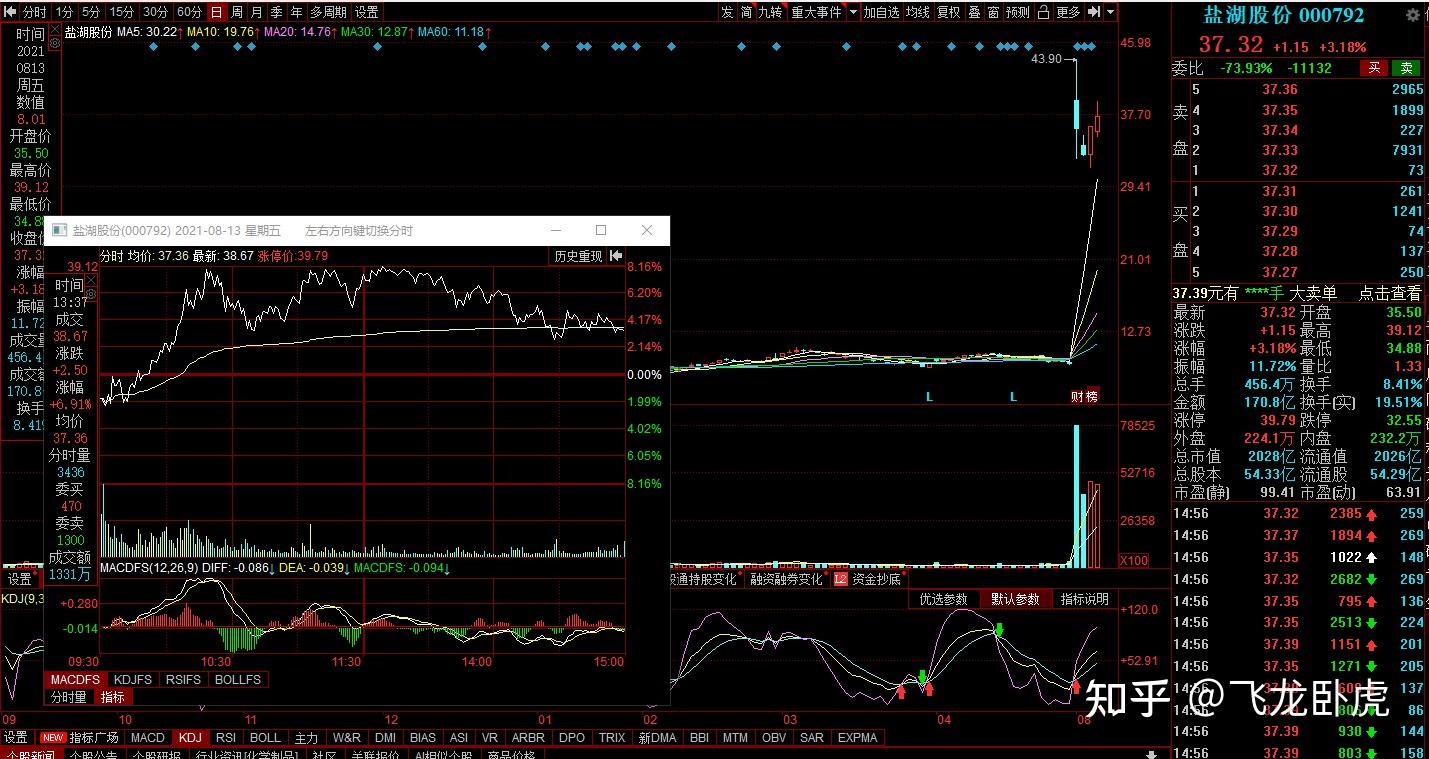This screenshot has width=1429, height=759.
Task: Click the X100 volume multiplier label
Action: pos(1133,561)
